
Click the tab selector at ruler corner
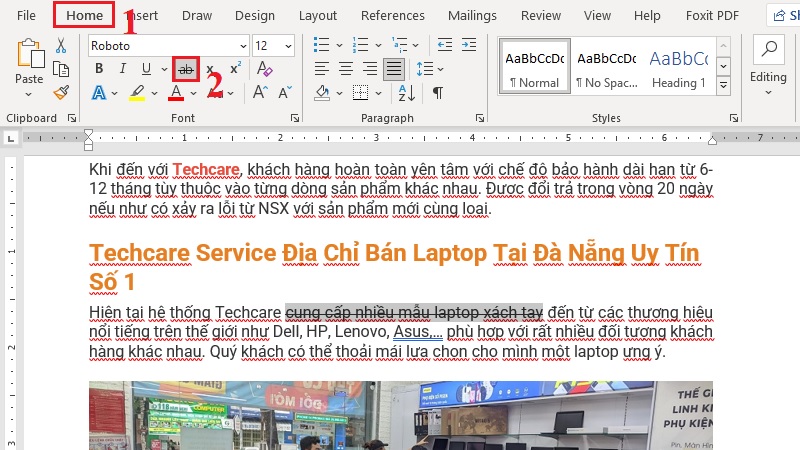pyautogui.click(x=11, y=138)
